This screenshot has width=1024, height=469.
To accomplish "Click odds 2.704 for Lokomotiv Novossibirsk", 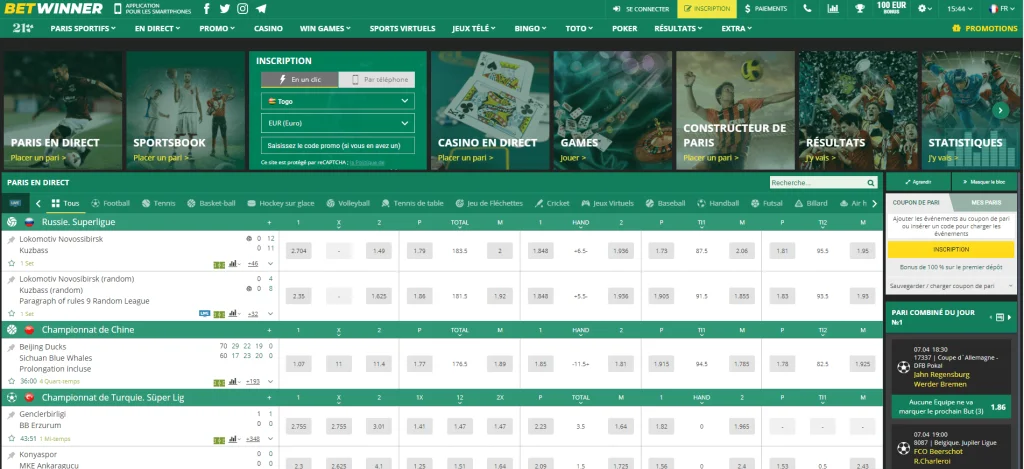I will tap(298, 251).
